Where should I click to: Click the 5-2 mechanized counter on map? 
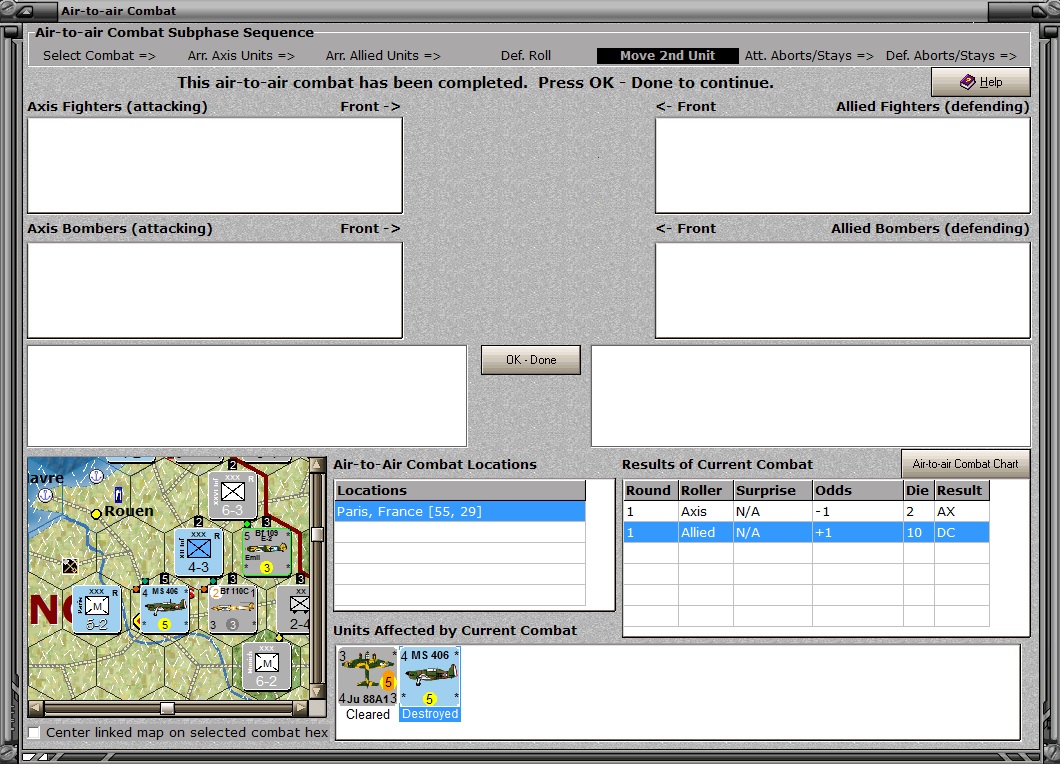[97, 609]
